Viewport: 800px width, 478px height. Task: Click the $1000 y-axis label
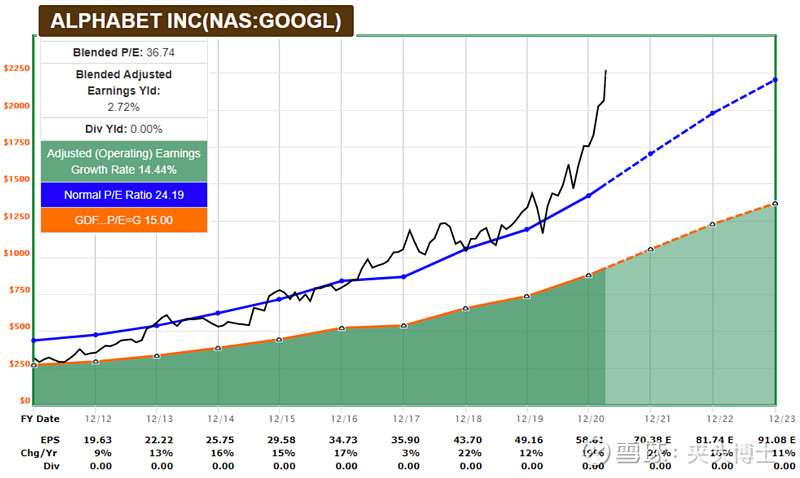(17, 253)
